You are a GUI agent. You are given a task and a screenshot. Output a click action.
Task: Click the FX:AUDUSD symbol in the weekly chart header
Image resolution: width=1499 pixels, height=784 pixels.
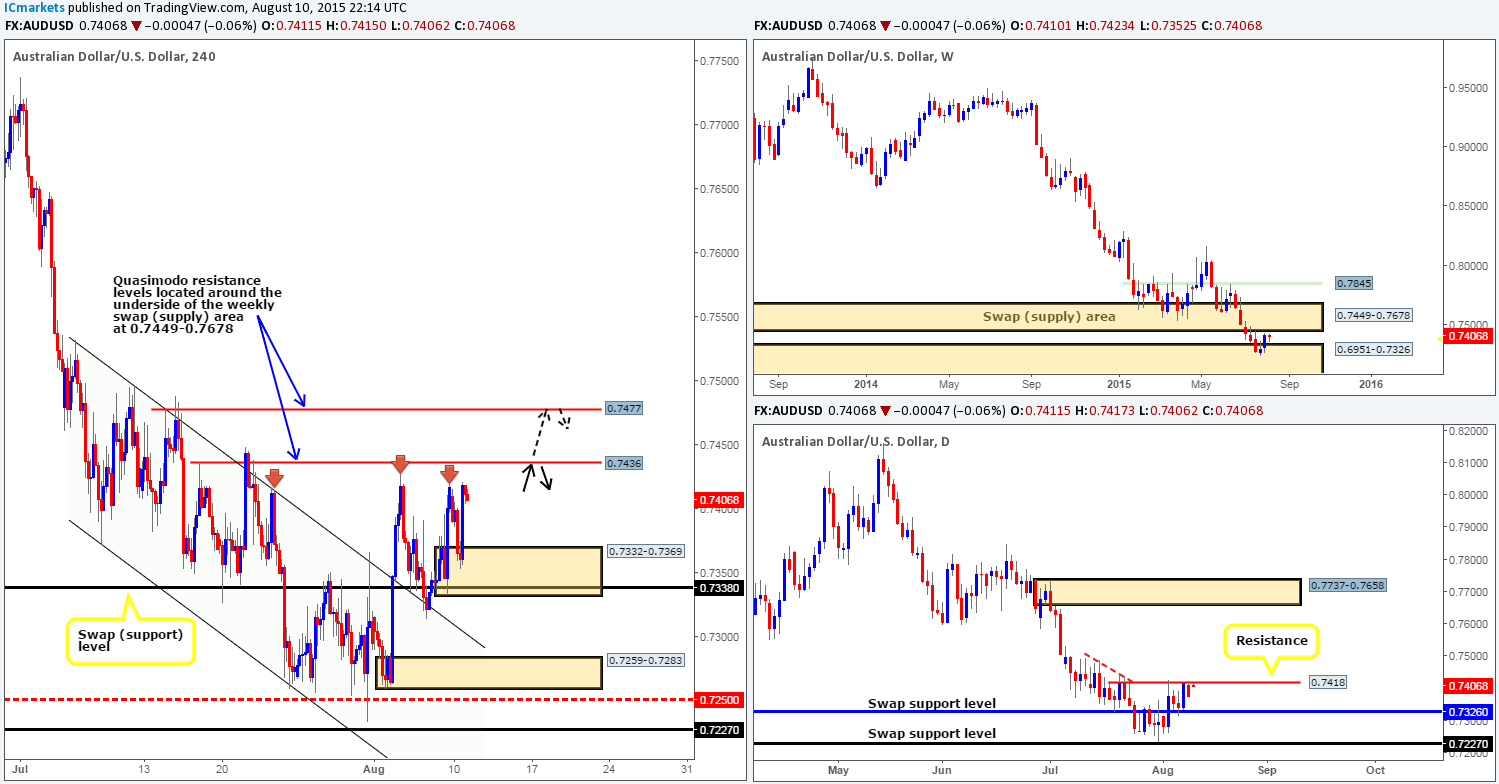788,25
